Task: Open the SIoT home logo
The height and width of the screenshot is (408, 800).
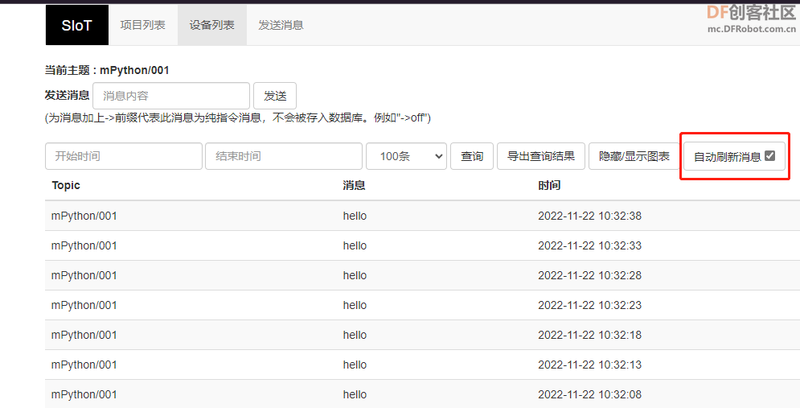Action: 77,25
